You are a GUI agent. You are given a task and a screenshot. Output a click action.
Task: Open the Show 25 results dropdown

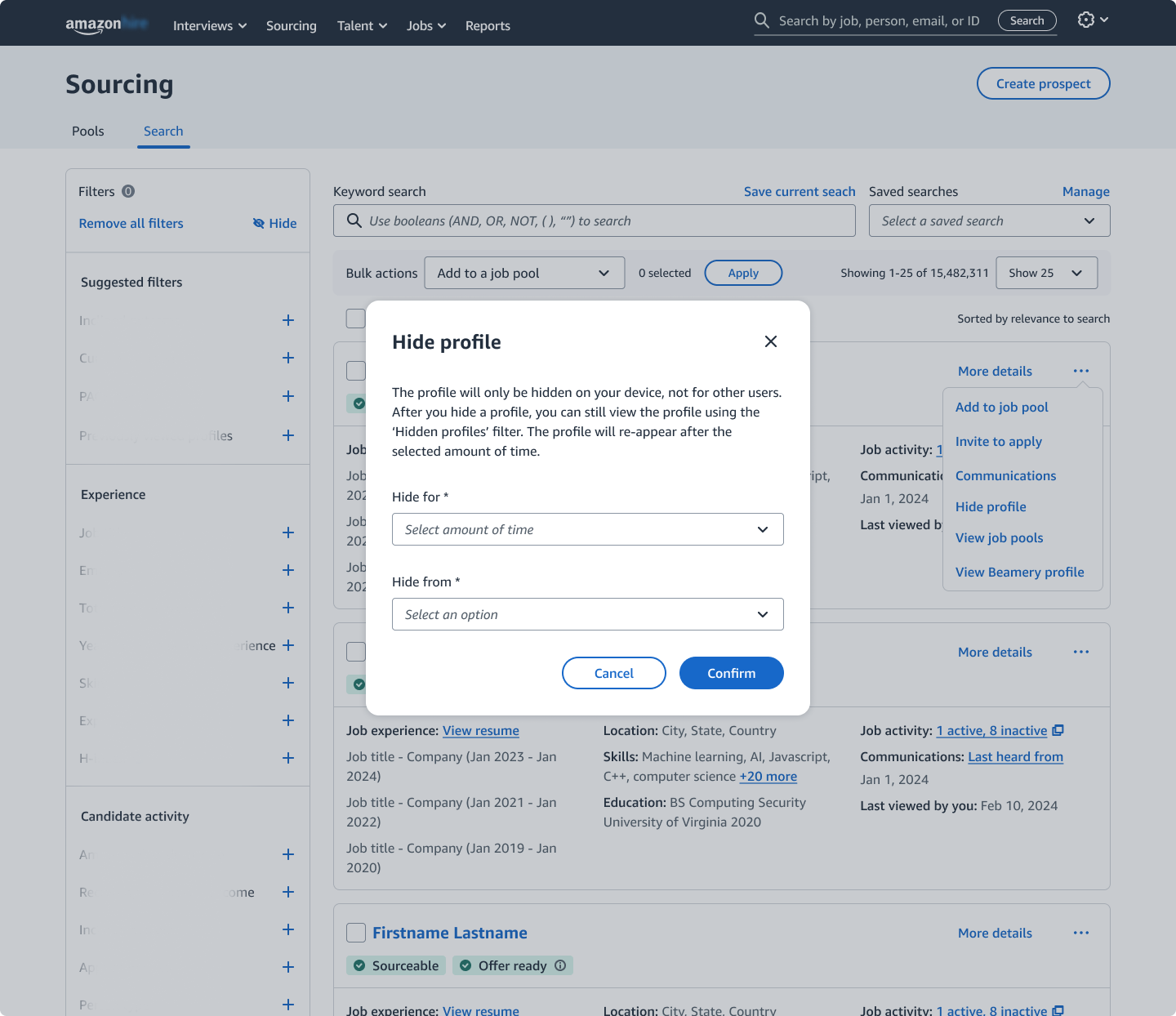point(1047,273)
